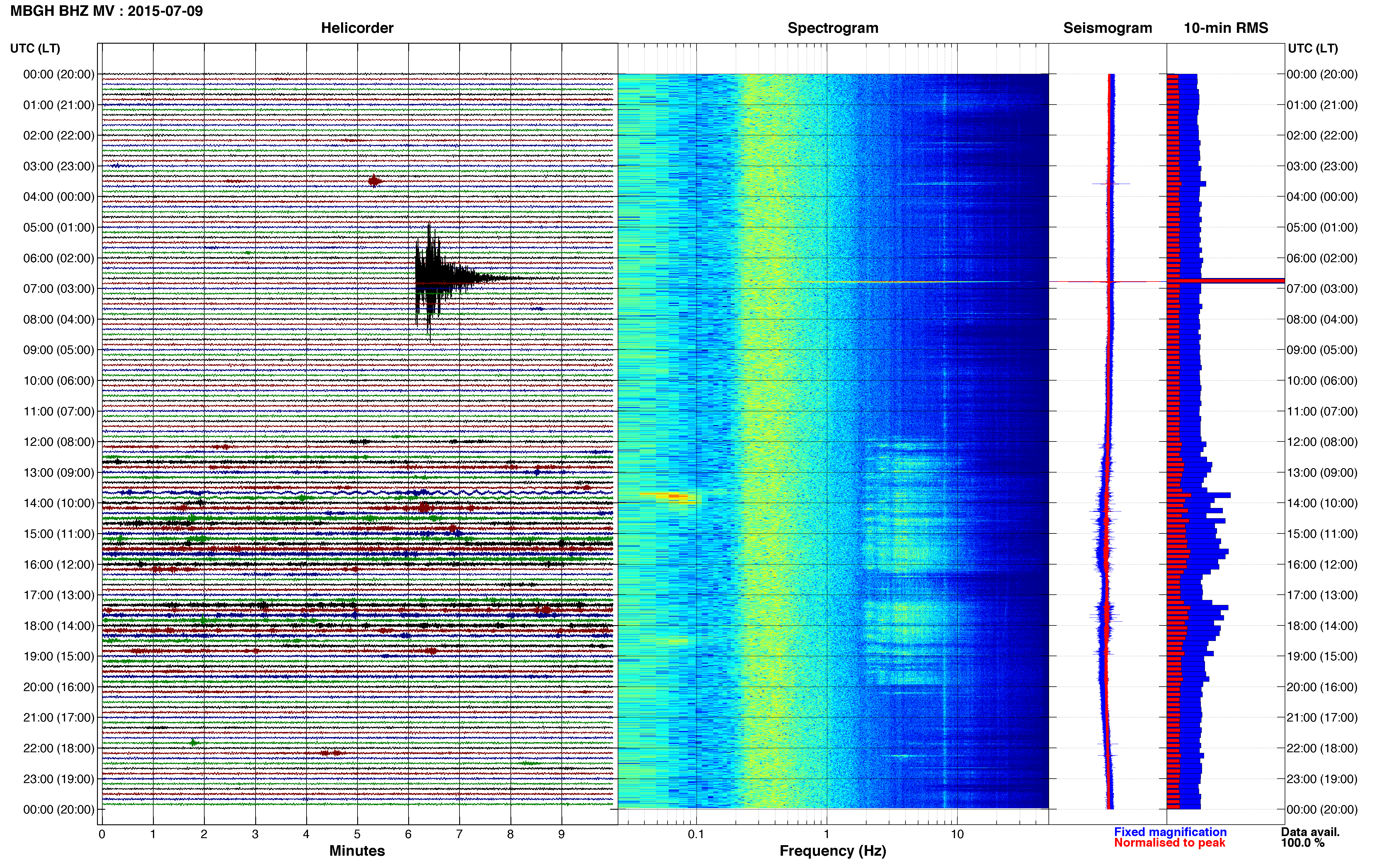Click the '10-min RMS' panel heading
The width and height of the screenshot is (1389, 868).
pyautogui.click(x=1226, y=28)
